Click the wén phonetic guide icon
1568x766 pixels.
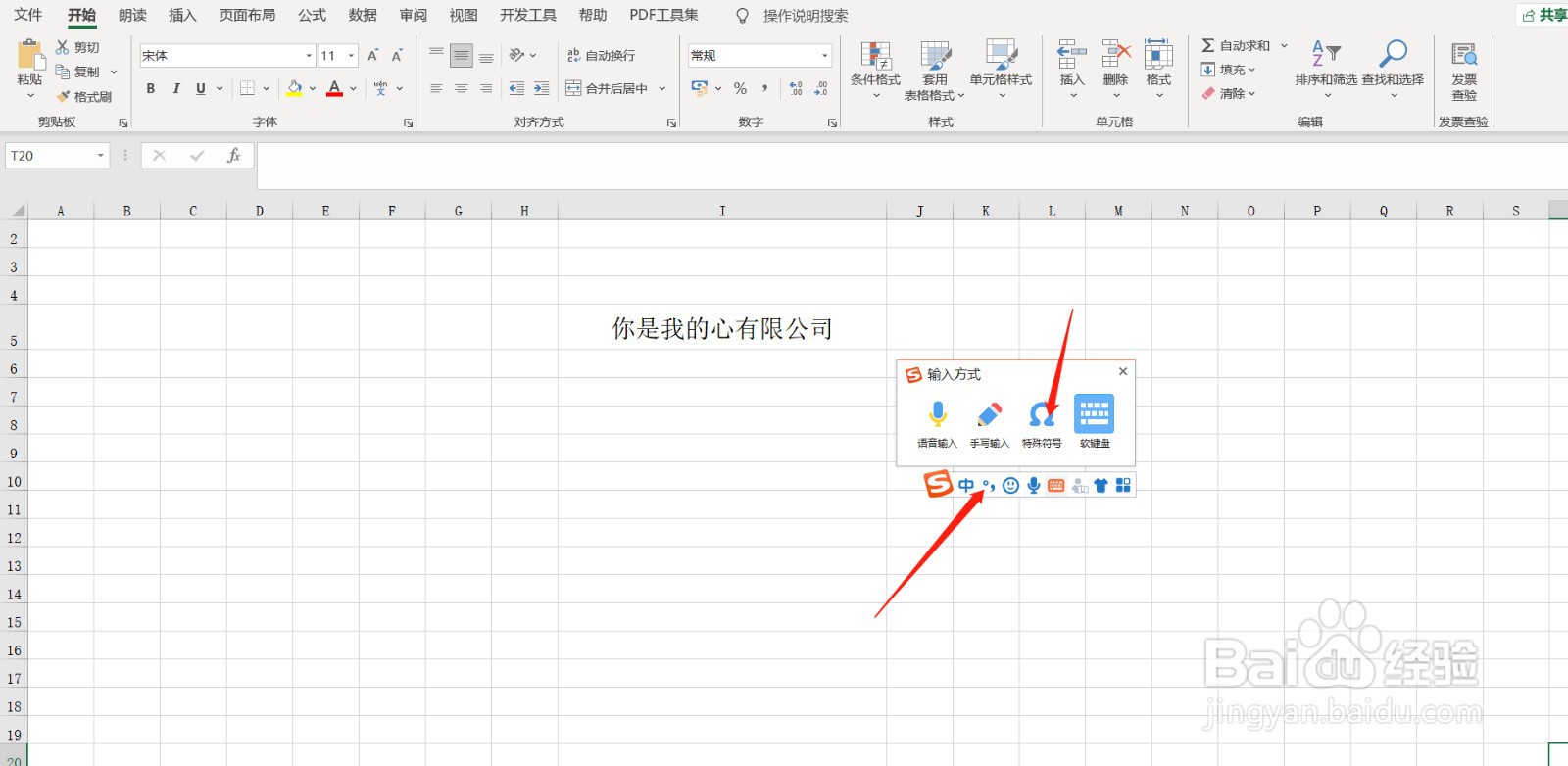(x=381, y=88)
